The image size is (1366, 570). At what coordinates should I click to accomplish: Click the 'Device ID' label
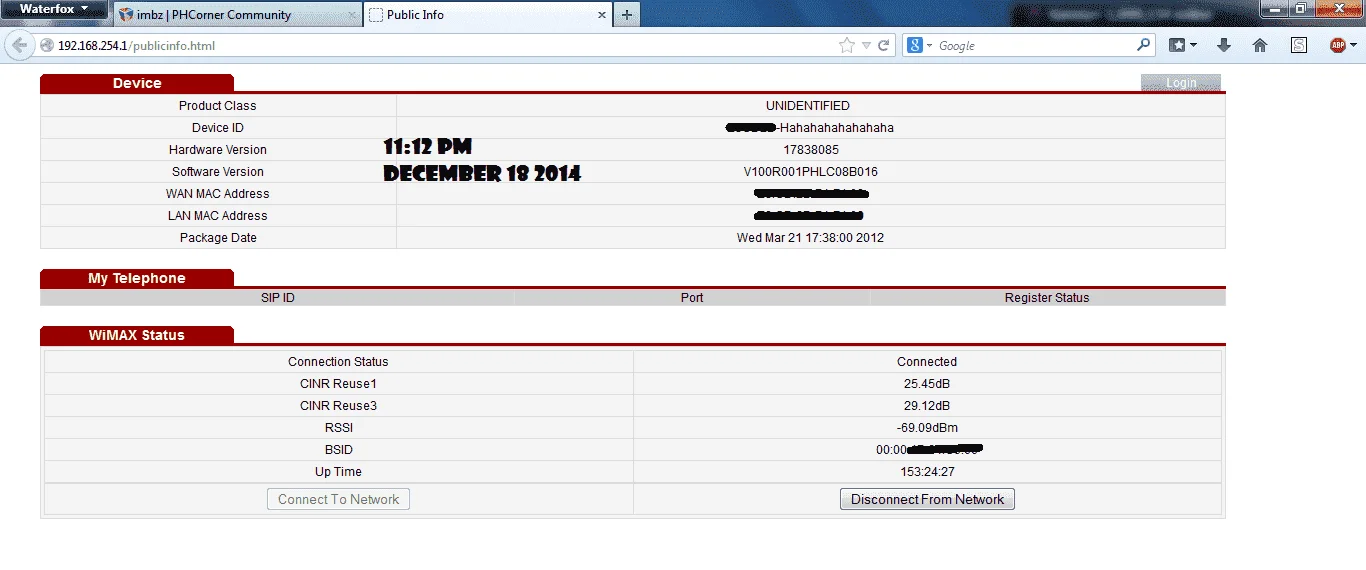tap(218, 128)
